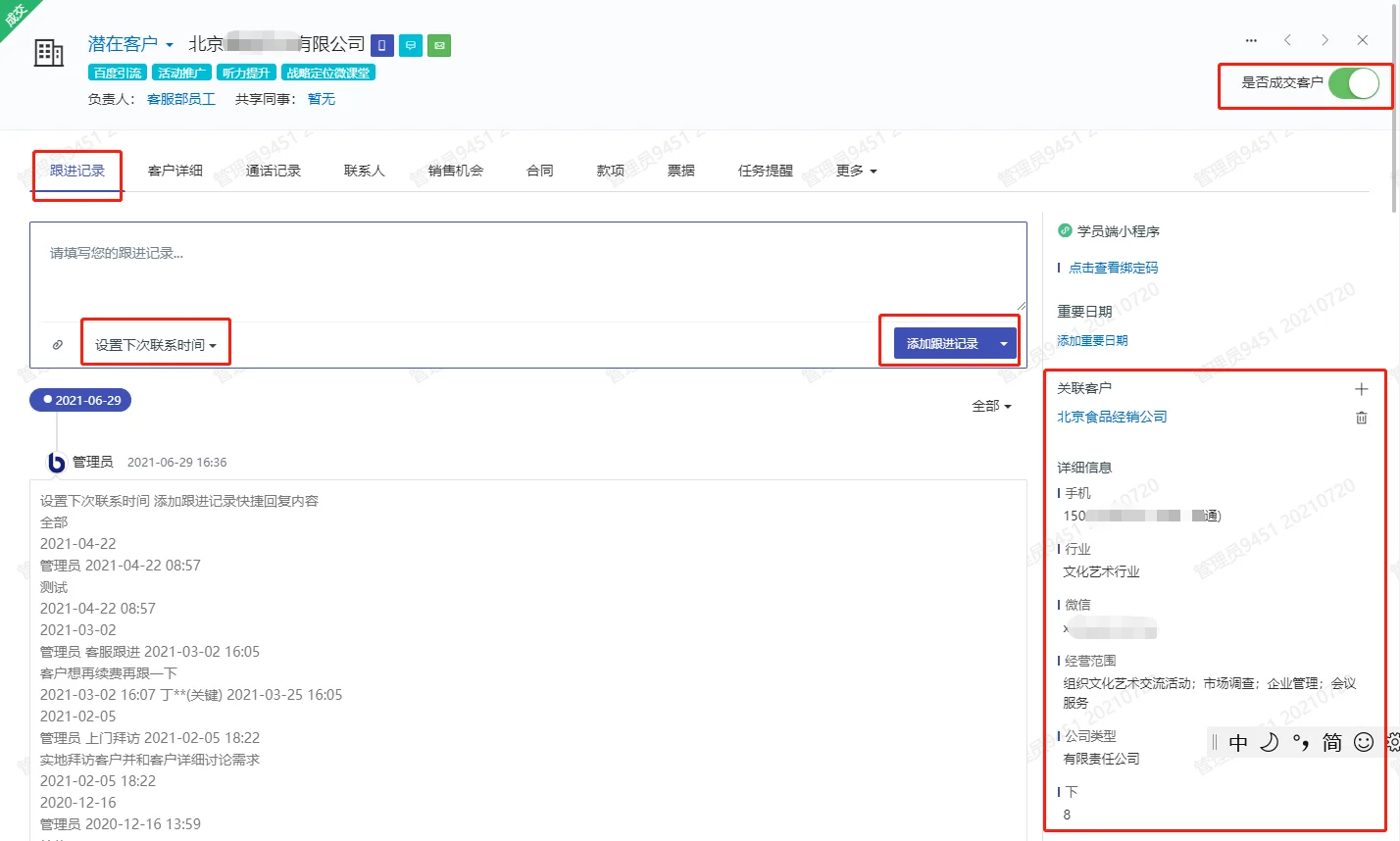Click the IME moon half-width icon
Viewport: 1400px width, 841px height.
click(x=1270, y=742)
